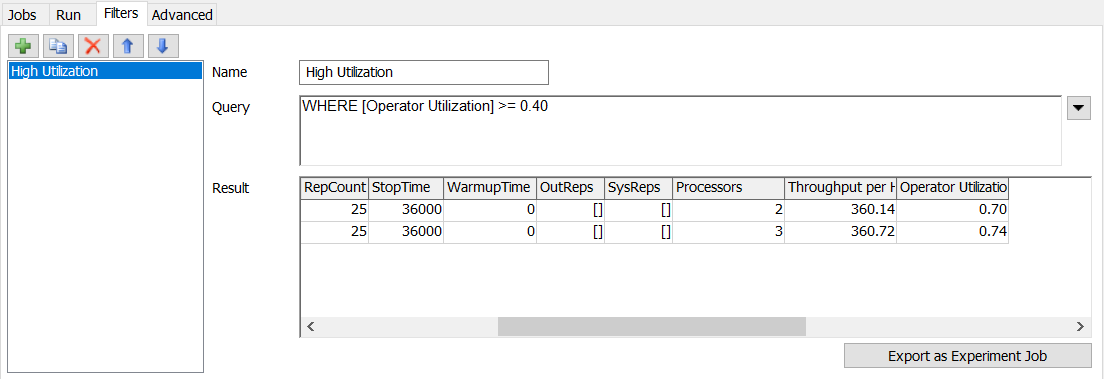Click the Throughput per H column header
Screen dimensions: 1104x379
click(841, 187)
